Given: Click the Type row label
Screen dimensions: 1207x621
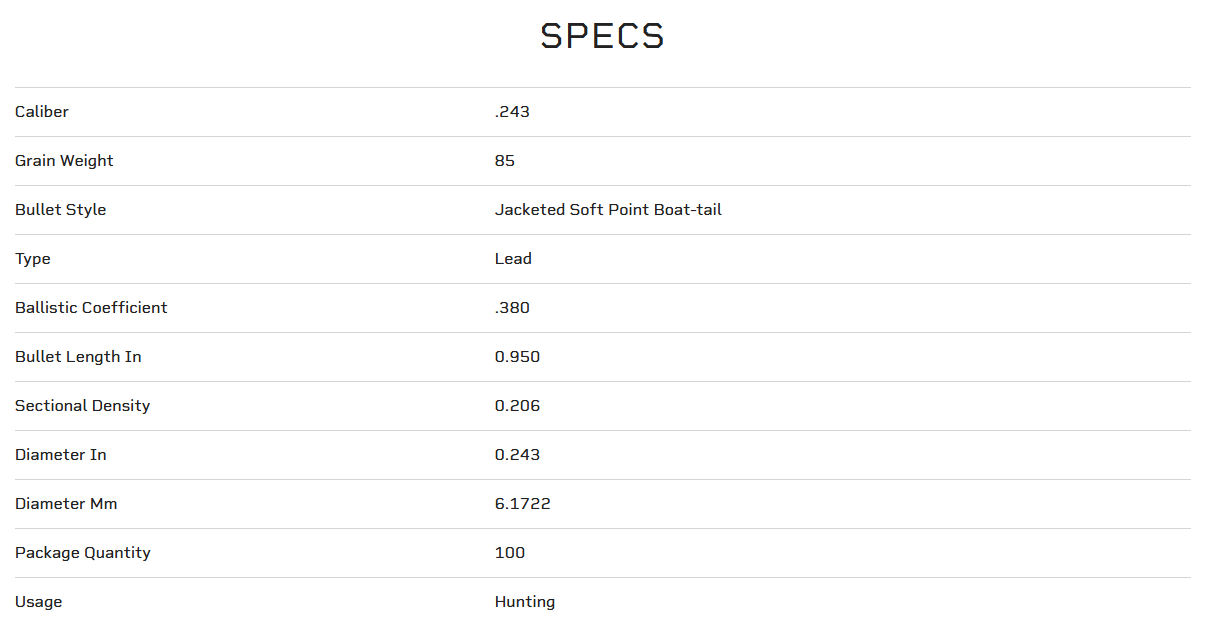Looking at the screenshot, I should (x=33, y=259).
